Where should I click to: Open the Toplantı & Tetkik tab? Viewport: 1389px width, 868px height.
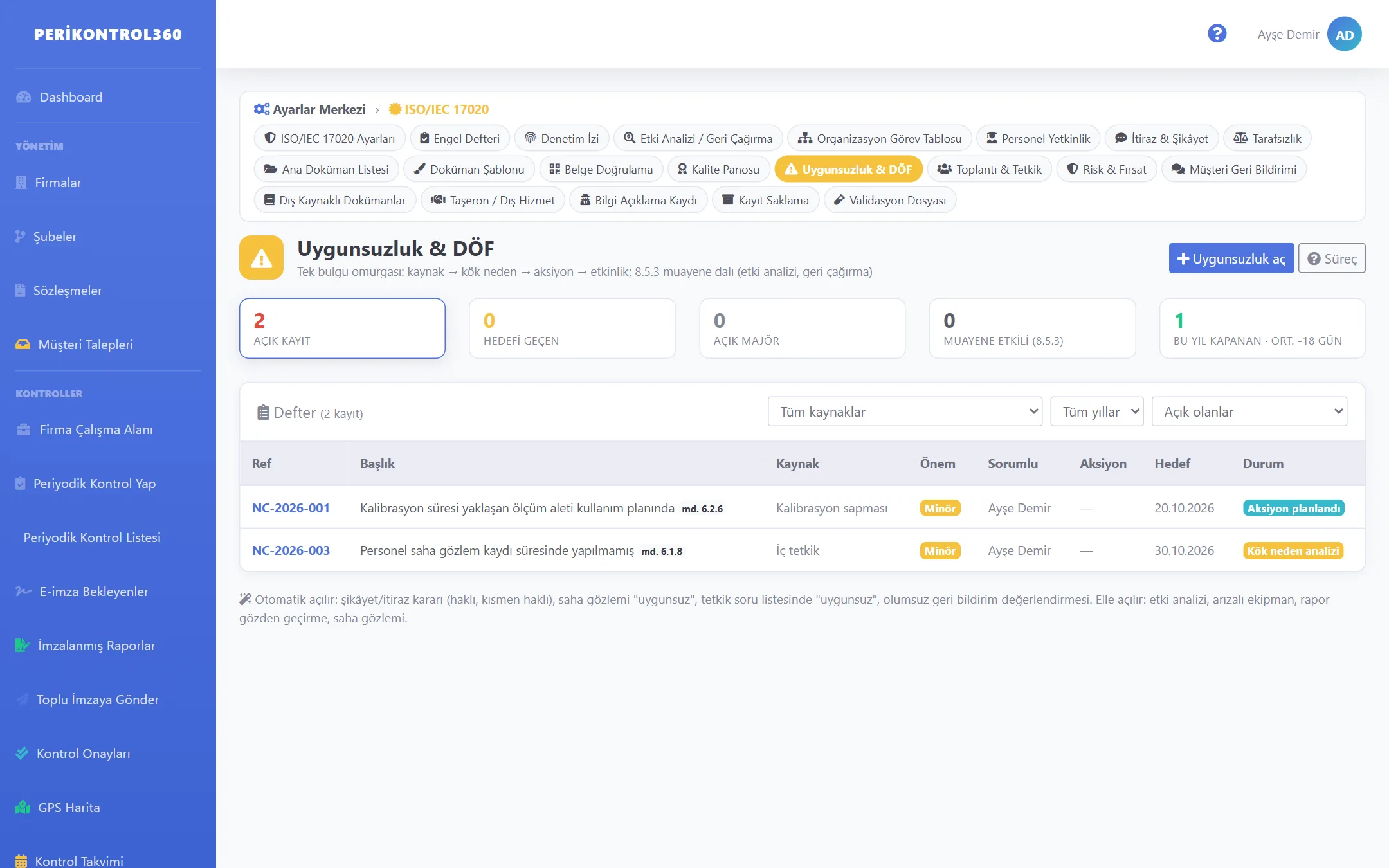coord(990,169)
